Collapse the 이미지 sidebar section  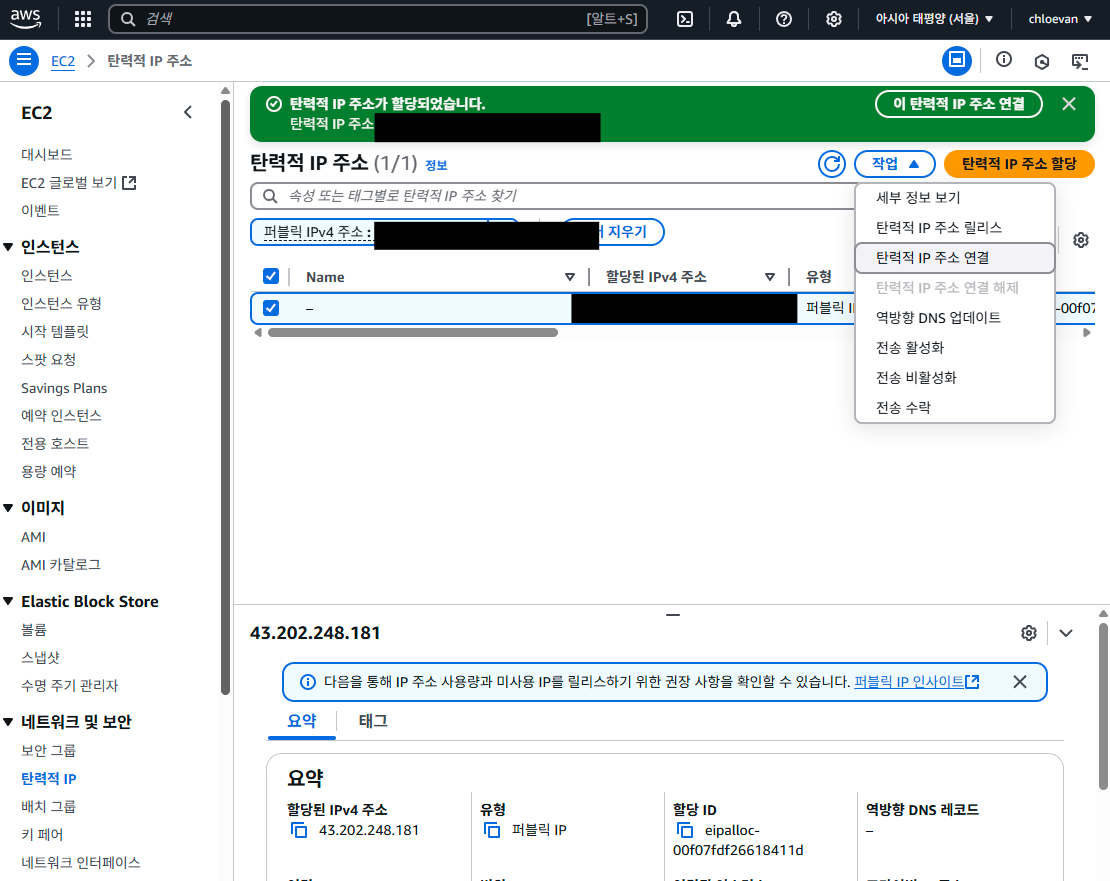pyautogui.click(x=8, y=508)
